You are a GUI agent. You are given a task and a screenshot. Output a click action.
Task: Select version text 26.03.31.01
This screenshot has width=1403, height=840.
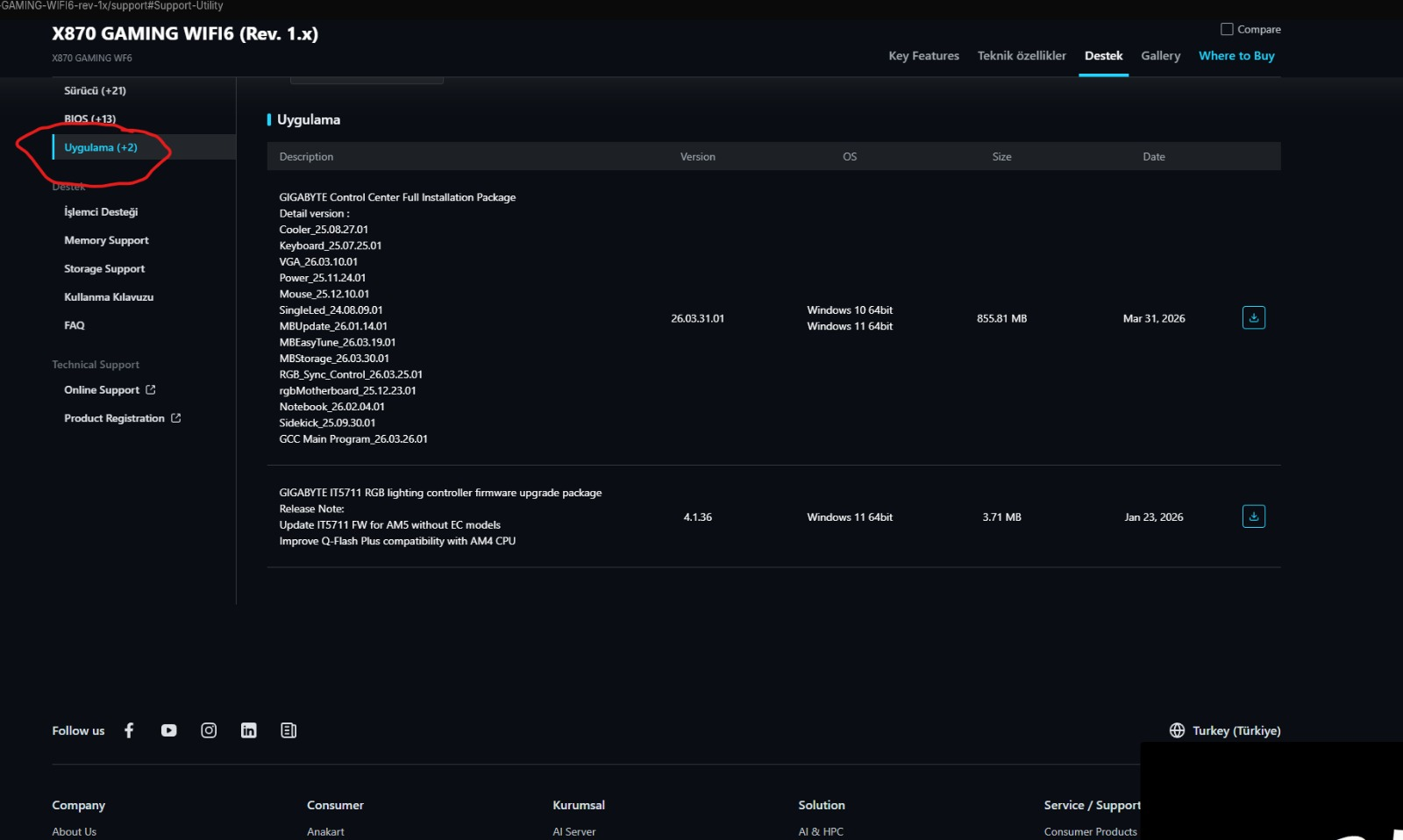pyautogui.click(x=697, y=318)
